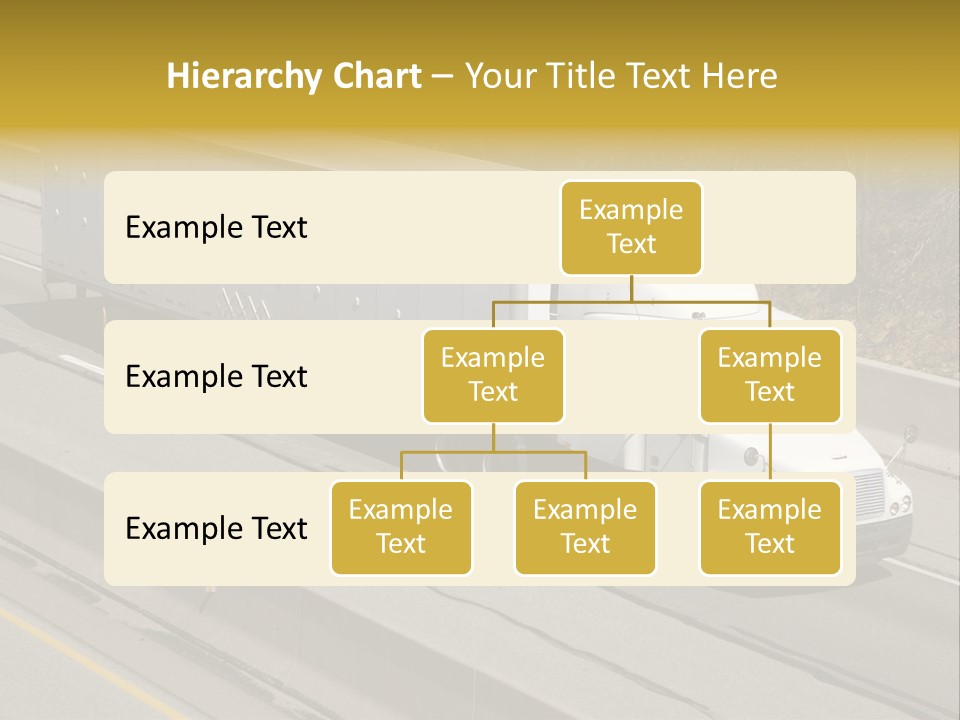960x720 pixels.
Task: Select the "Your Title Text Here" subtitle
Action: [620, 76]
